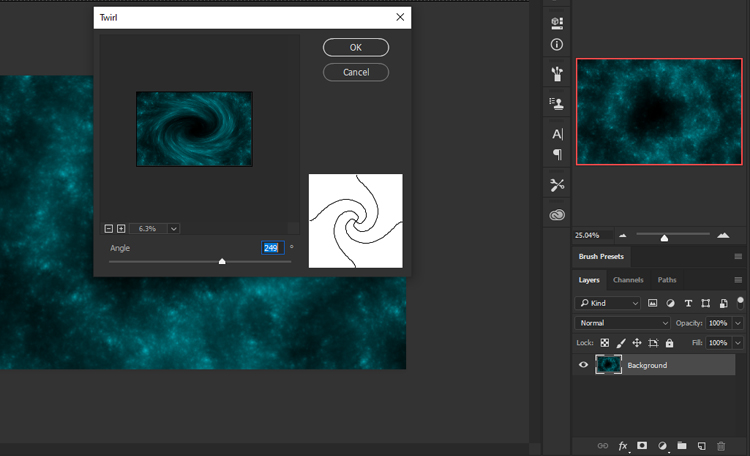
Task: Click the Twirl Angle slider handle
Action: tap(222, 261)
